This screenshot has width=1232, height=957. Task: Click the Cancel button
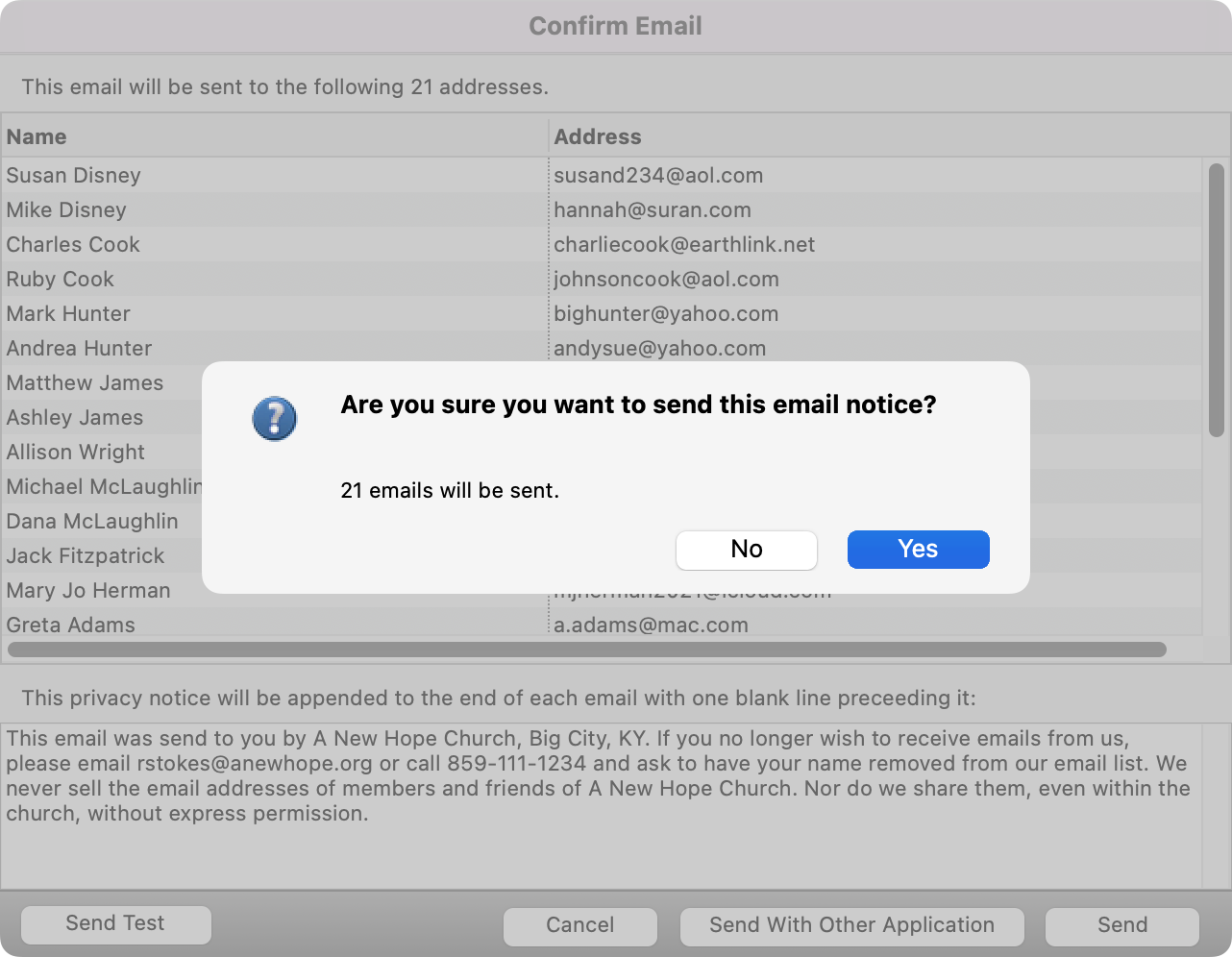coord(579,925)
